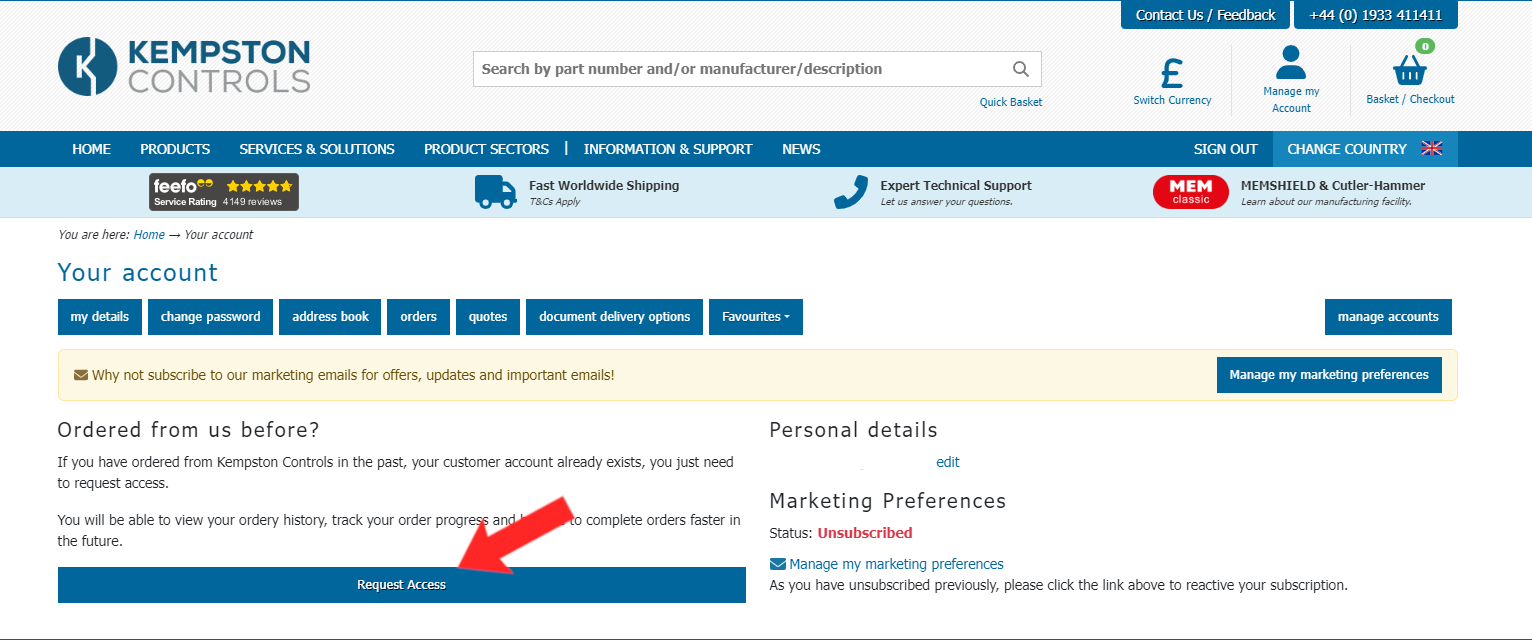
Task: Click the Feefo service rating badge
Action: [224, 192]
